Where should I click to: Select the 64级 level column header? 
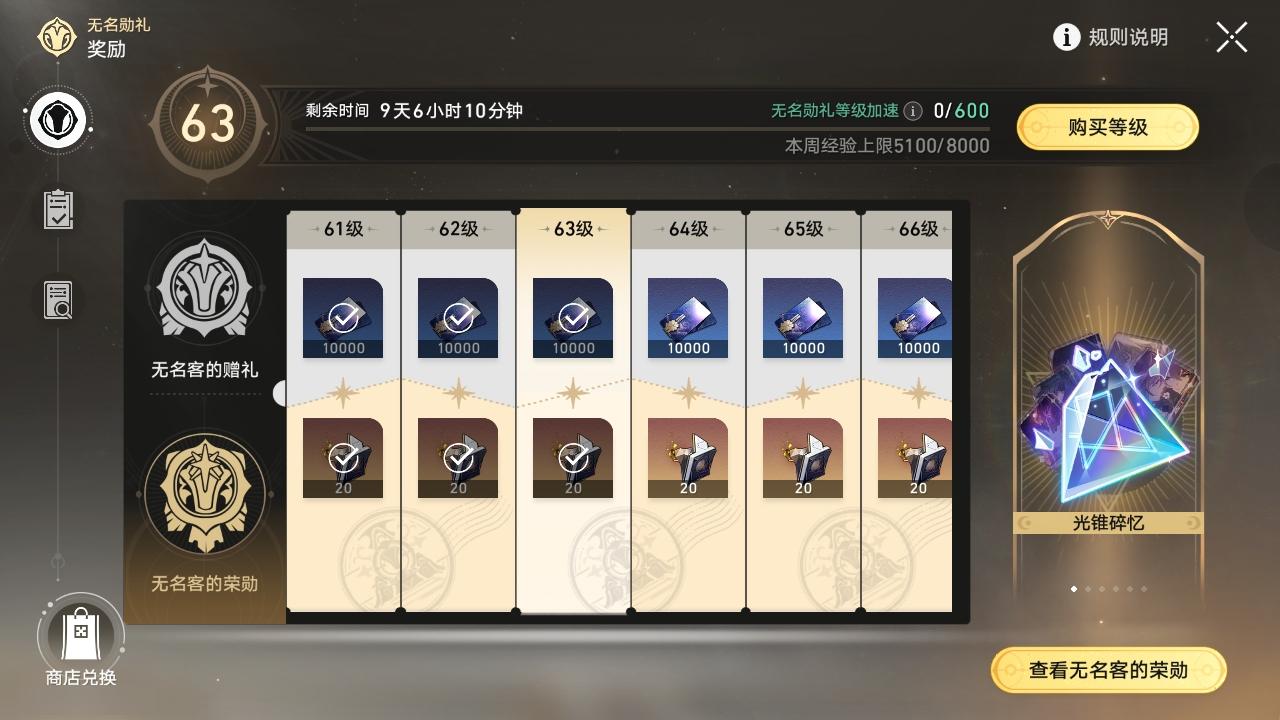[688, 229]
